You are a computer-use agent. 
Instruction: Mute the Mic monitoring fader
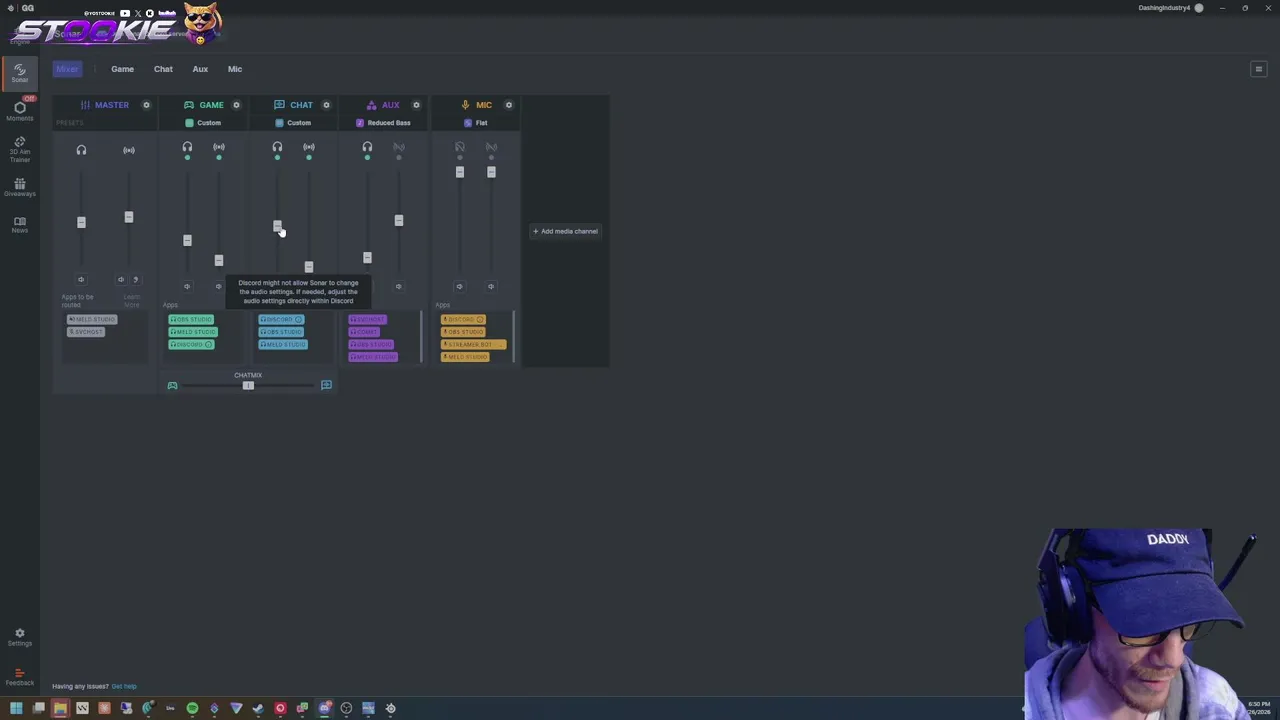tap(460, 286)
